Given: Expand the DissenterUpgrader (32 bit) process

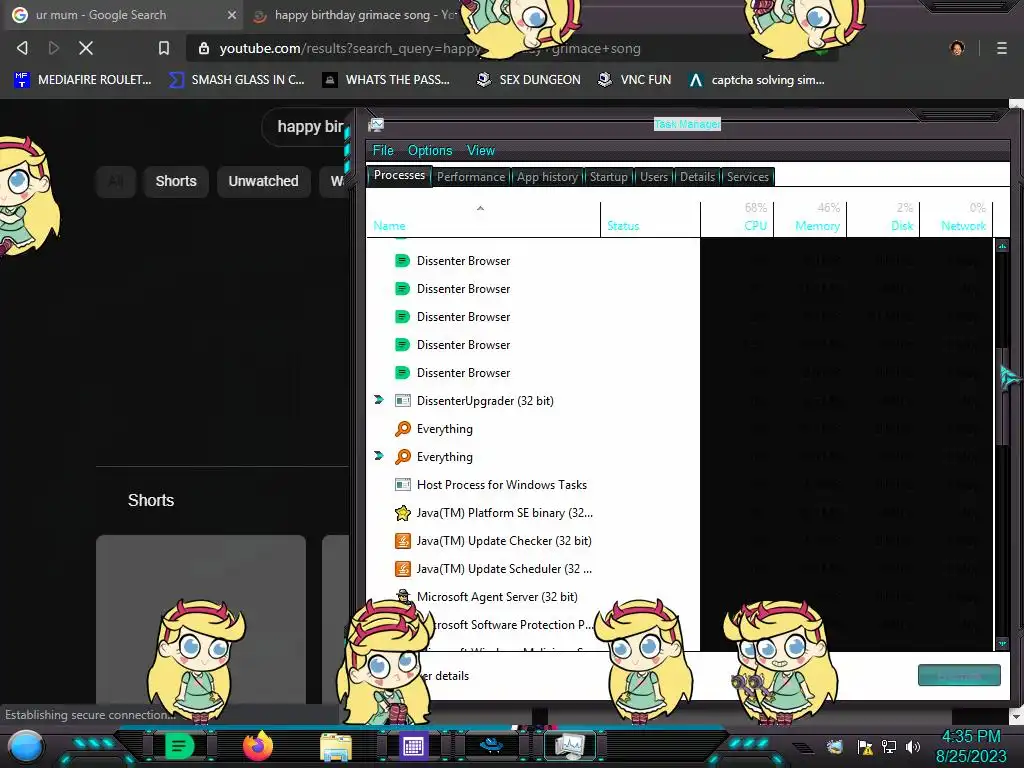Looking at the screenshot, I should click(x=379, y=400).
